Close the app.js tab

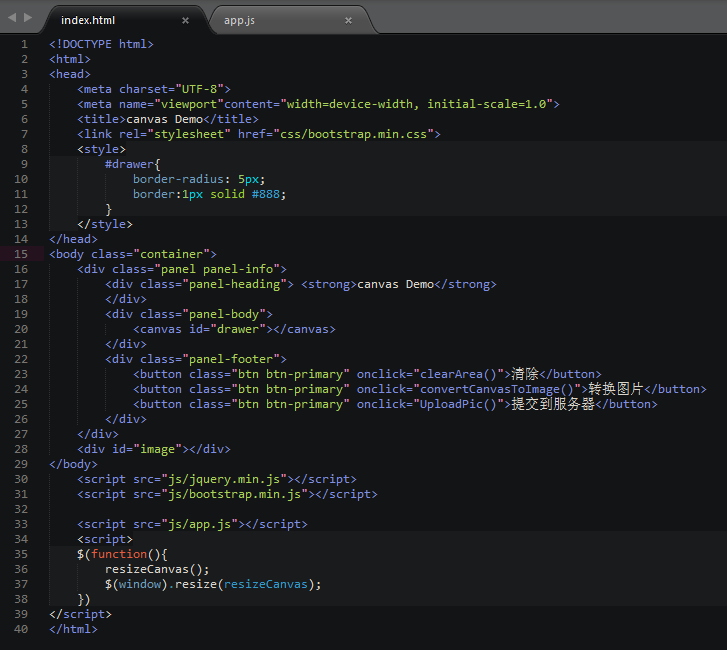tap(349, 20)
